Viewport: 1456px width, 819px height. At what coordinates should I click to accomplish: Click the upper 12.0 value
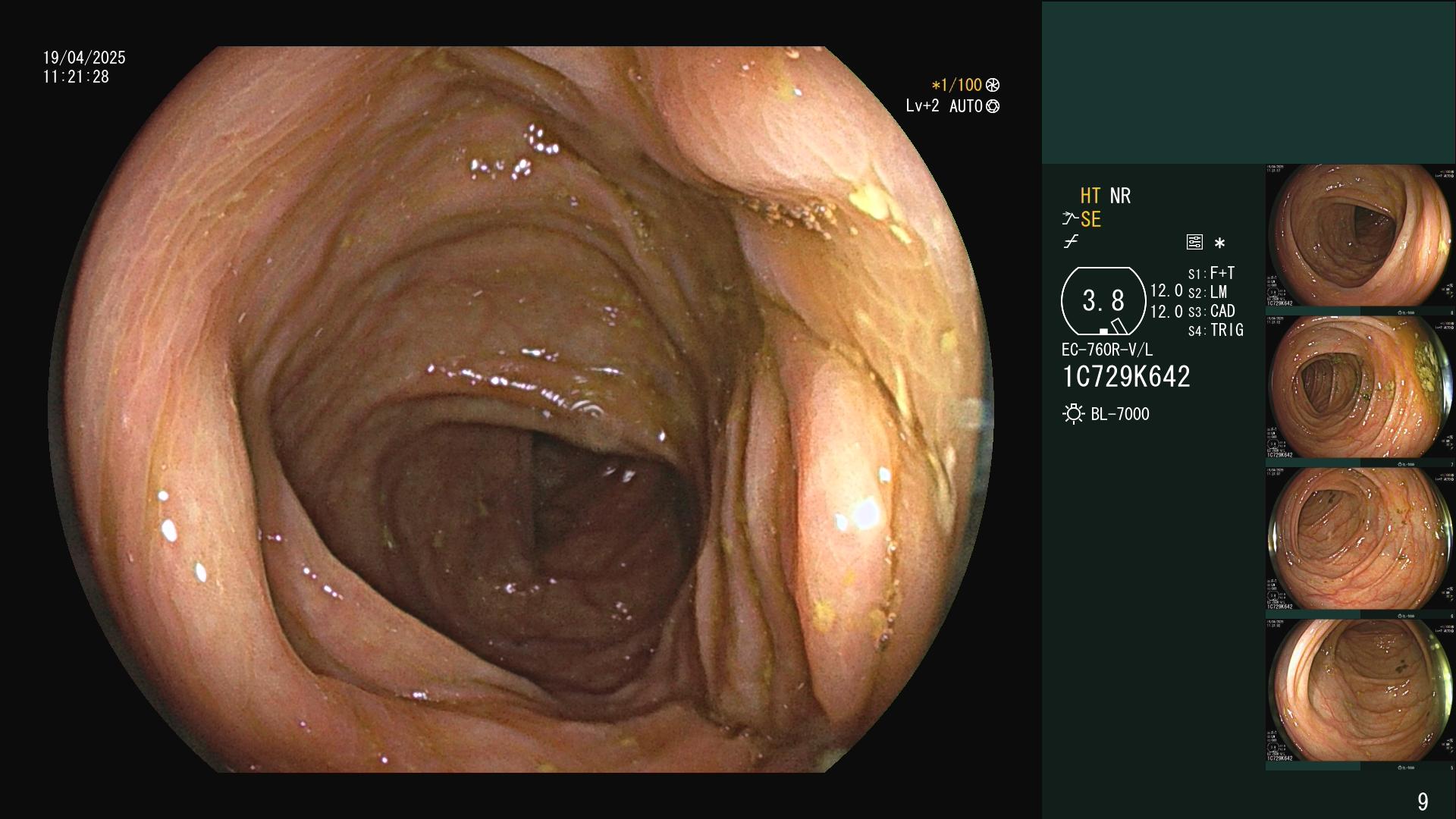(x=1166, y=291)
